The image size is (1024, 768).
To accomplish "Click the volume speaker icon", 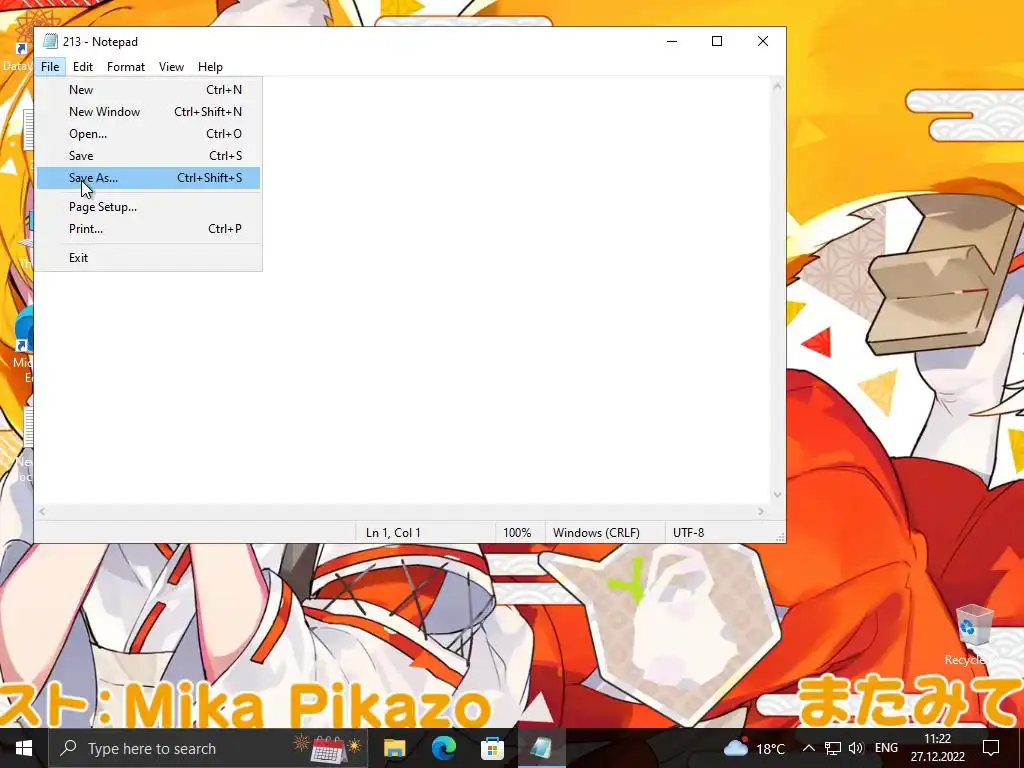I will 856,748.
